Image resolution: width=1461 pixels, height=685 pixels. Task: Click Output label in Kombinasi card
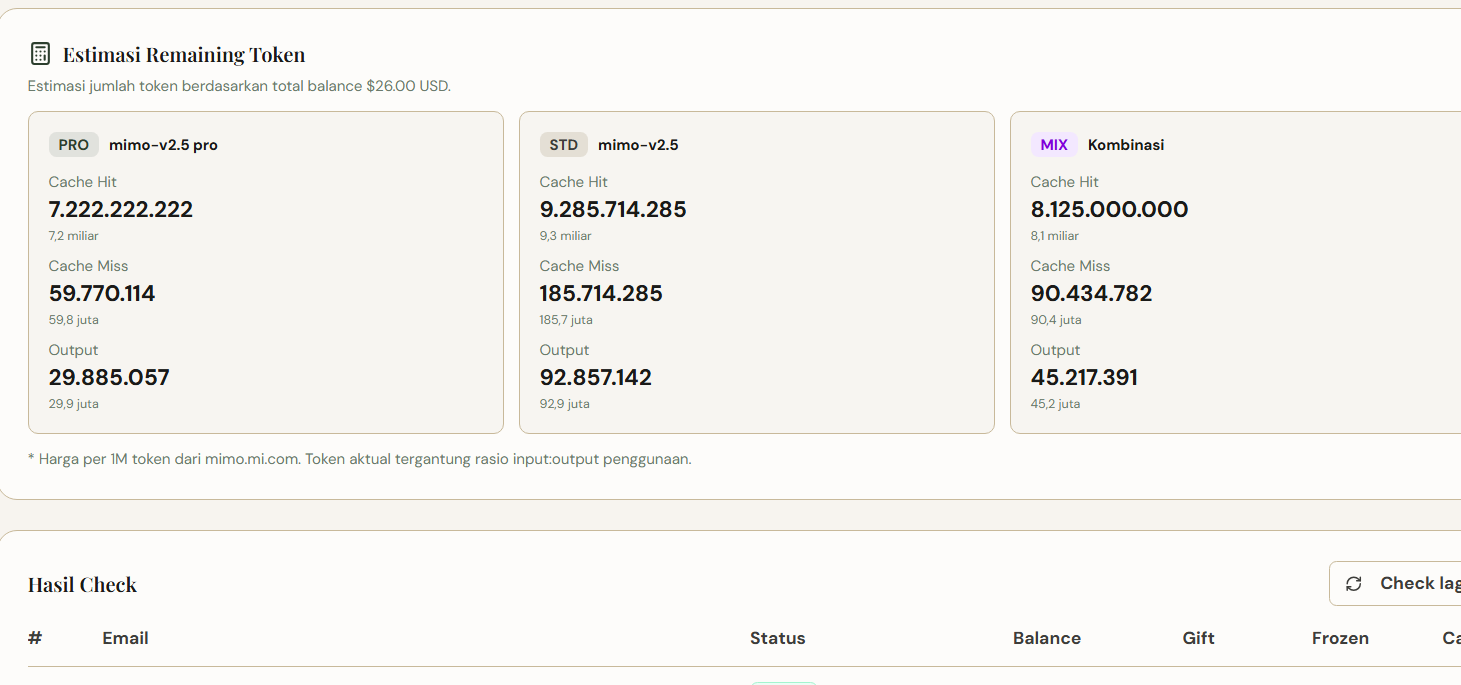[x=1056, y=350]
